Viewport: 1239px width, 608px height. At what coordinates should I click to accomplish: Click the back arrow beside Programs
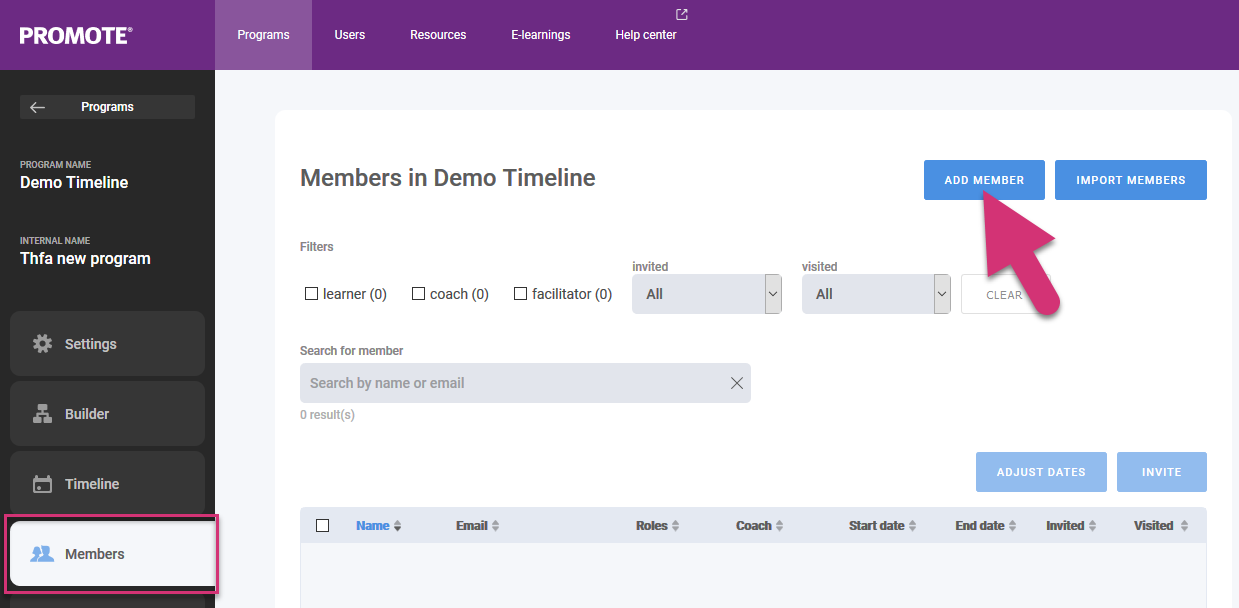[x=38, y=107]
